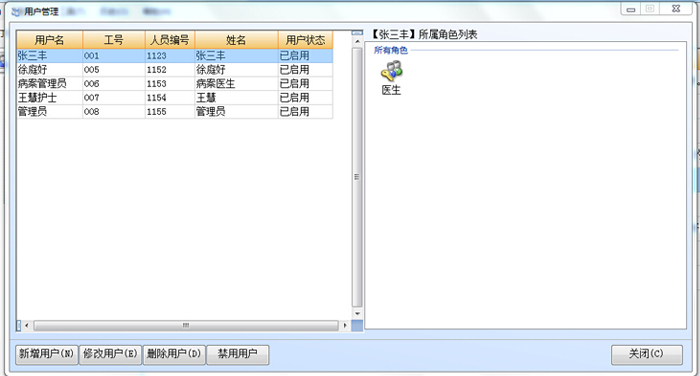The height and width of the screenshot is (376, 700).
Task: Click the vertical scrollbar up arrow
Action: point(357,42)
